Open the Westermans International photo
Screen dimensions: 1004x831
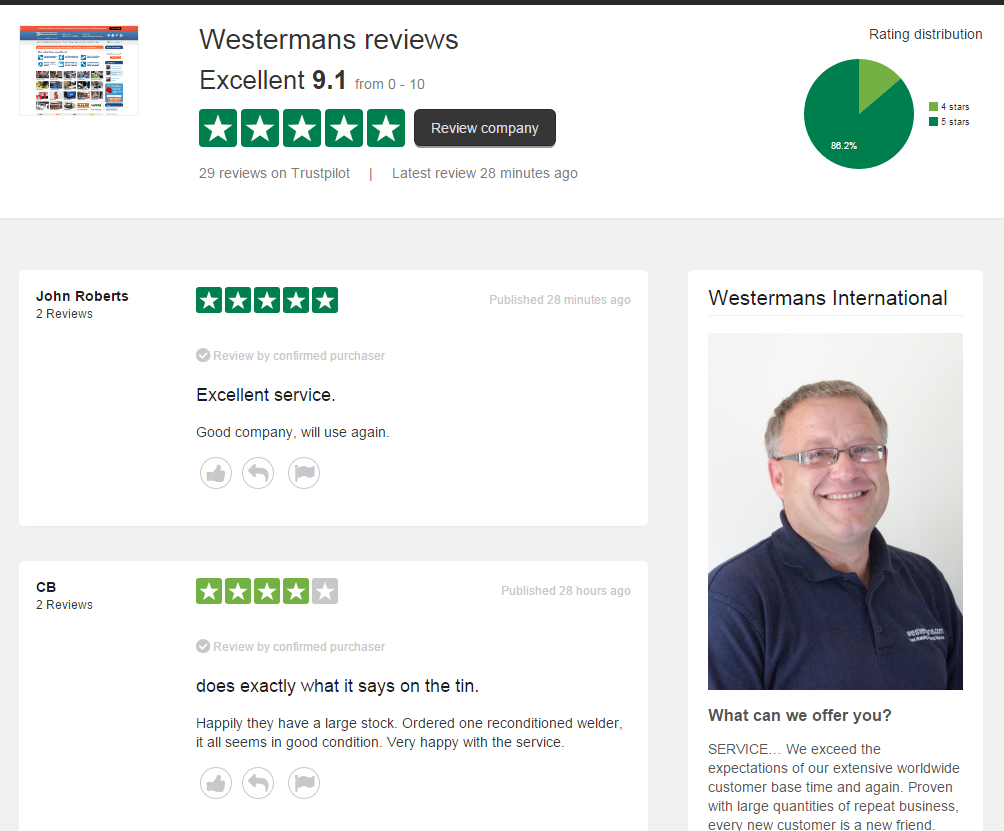835,511
